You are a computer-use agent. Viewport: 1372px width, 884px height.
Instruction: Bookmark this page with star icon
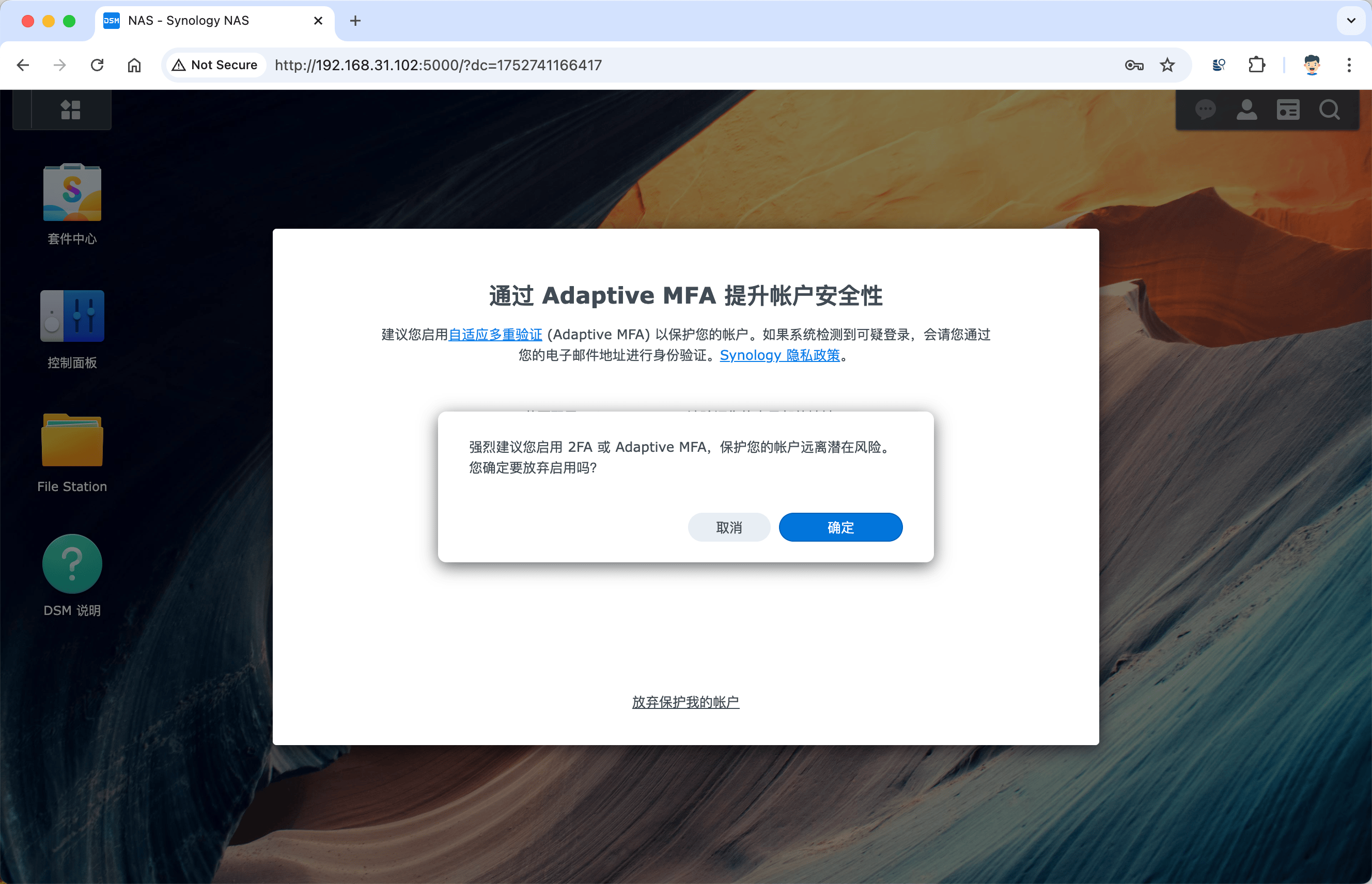point(1167,65)
